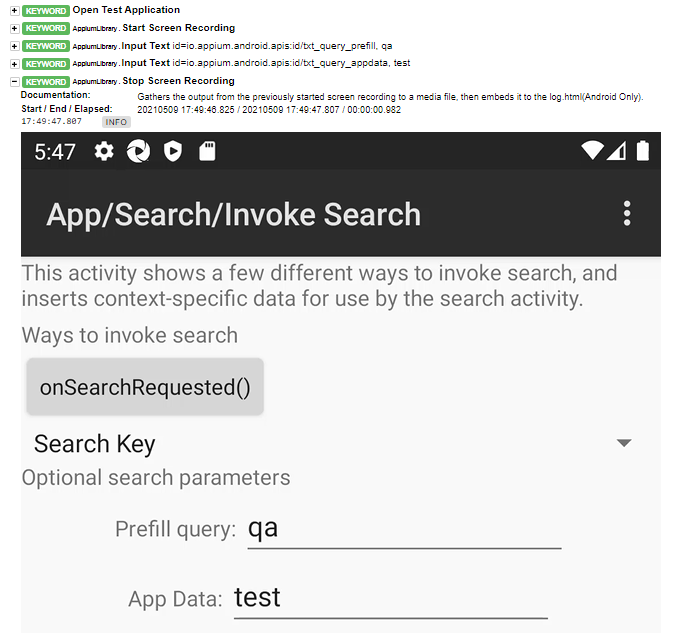Click the SD card status icon

point(207,152)
